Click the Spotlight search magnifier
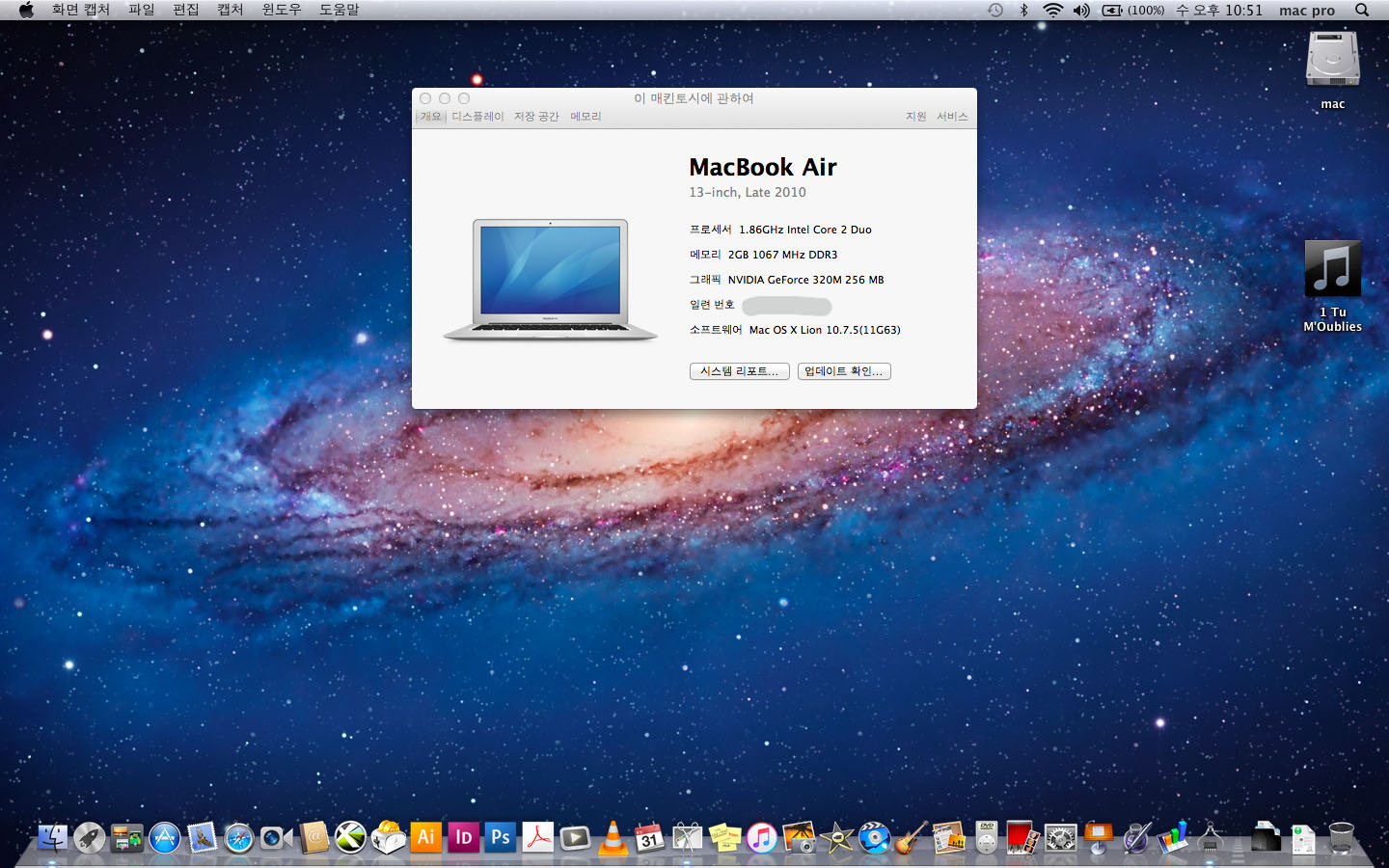1389x868 pixels. click(x=1362, y=10)
